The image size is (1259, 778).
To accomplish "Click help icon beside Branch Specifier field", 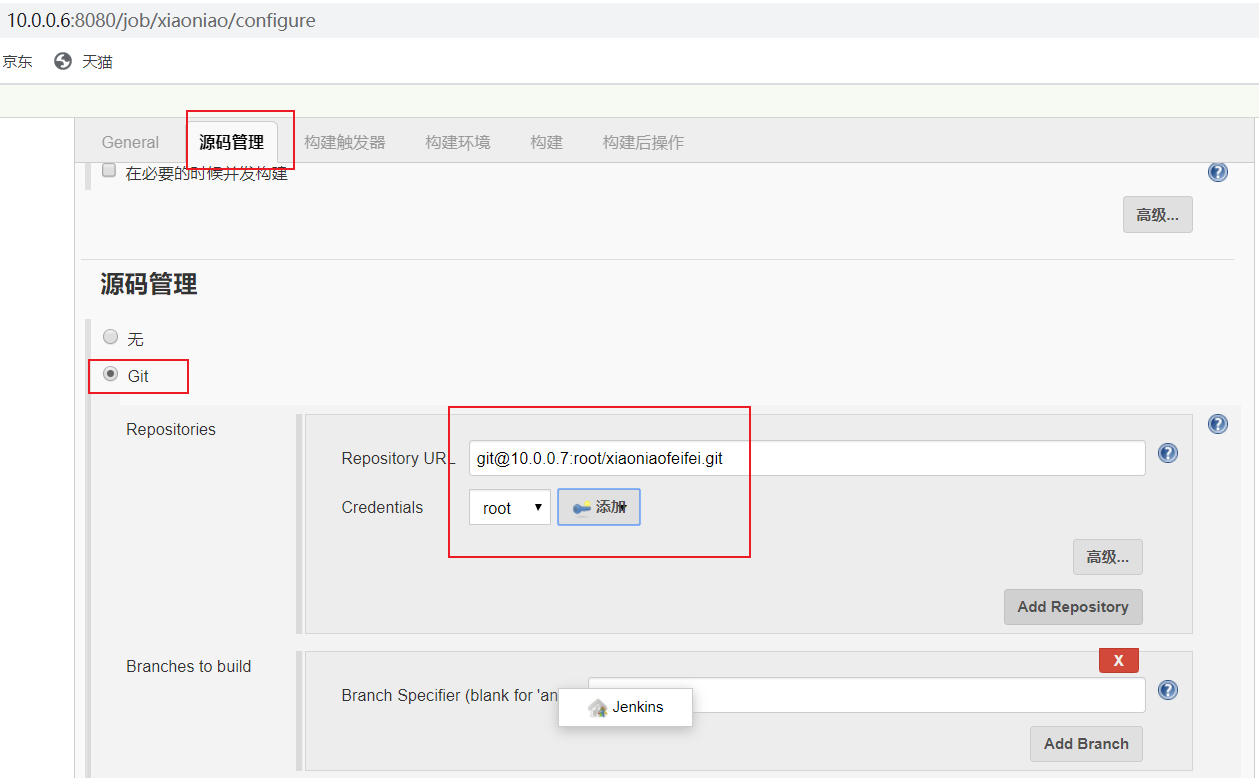I will 1167,690.
